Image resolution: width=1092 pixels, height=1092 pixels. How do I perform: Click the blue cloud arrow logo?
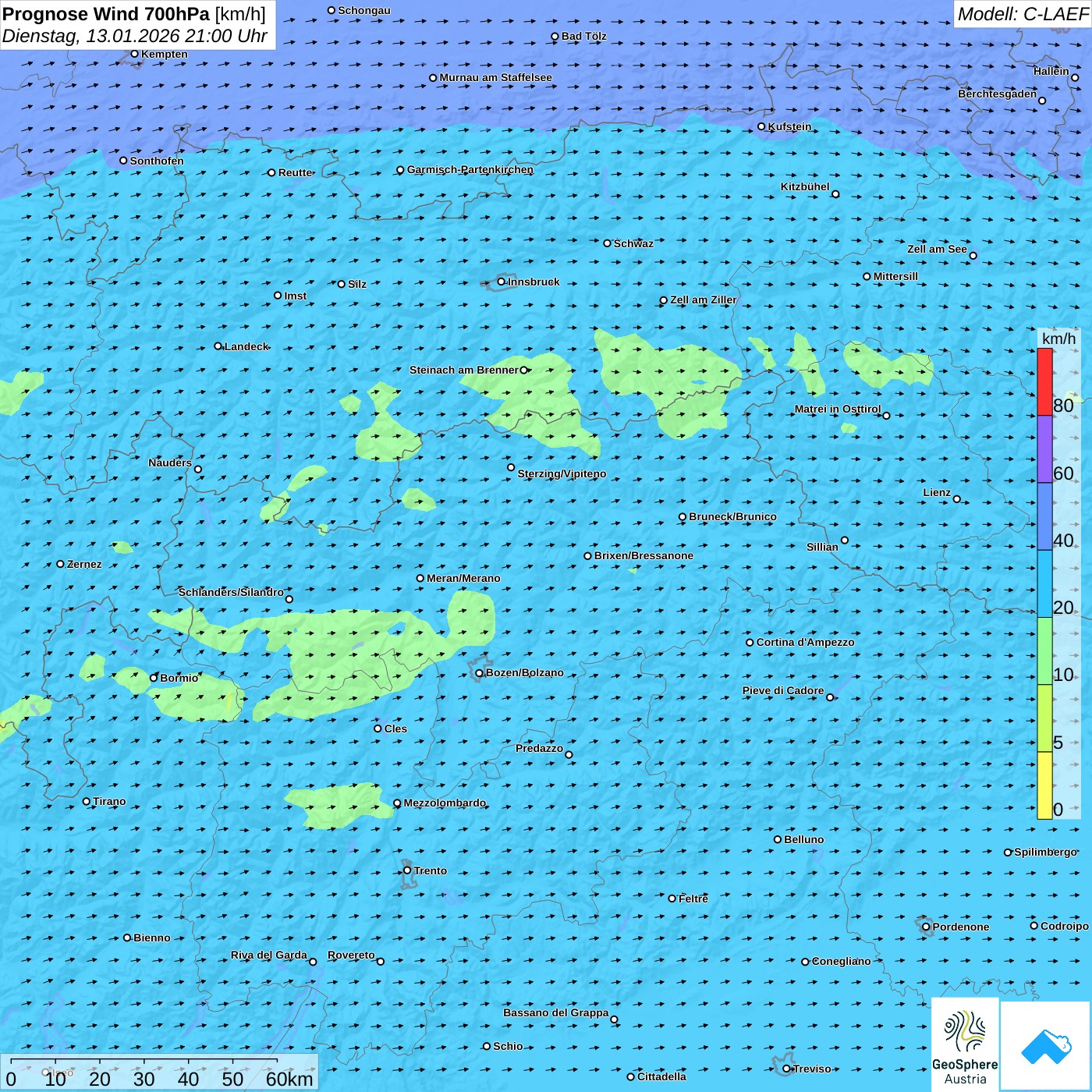[1046, 1047]
